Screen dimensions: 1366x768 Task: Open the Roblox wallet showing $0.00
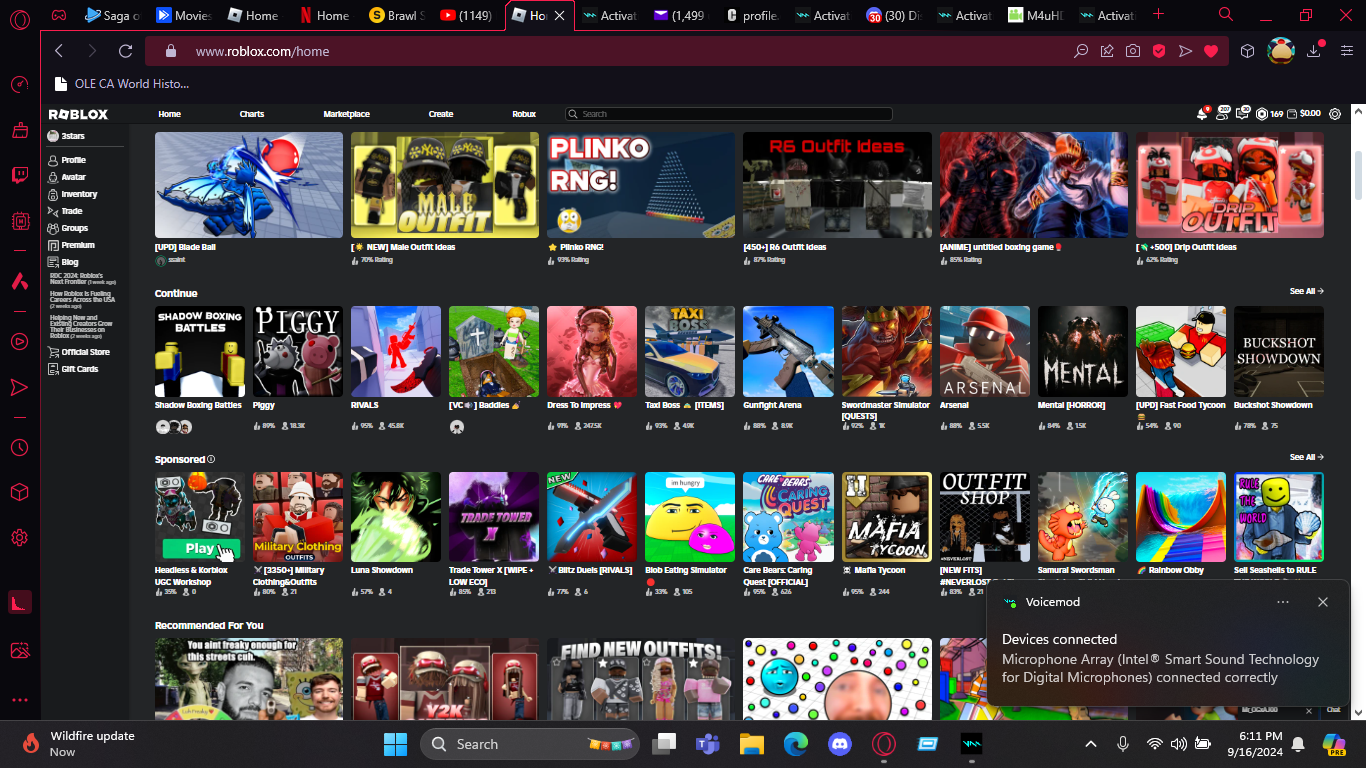coord(1304,114)
